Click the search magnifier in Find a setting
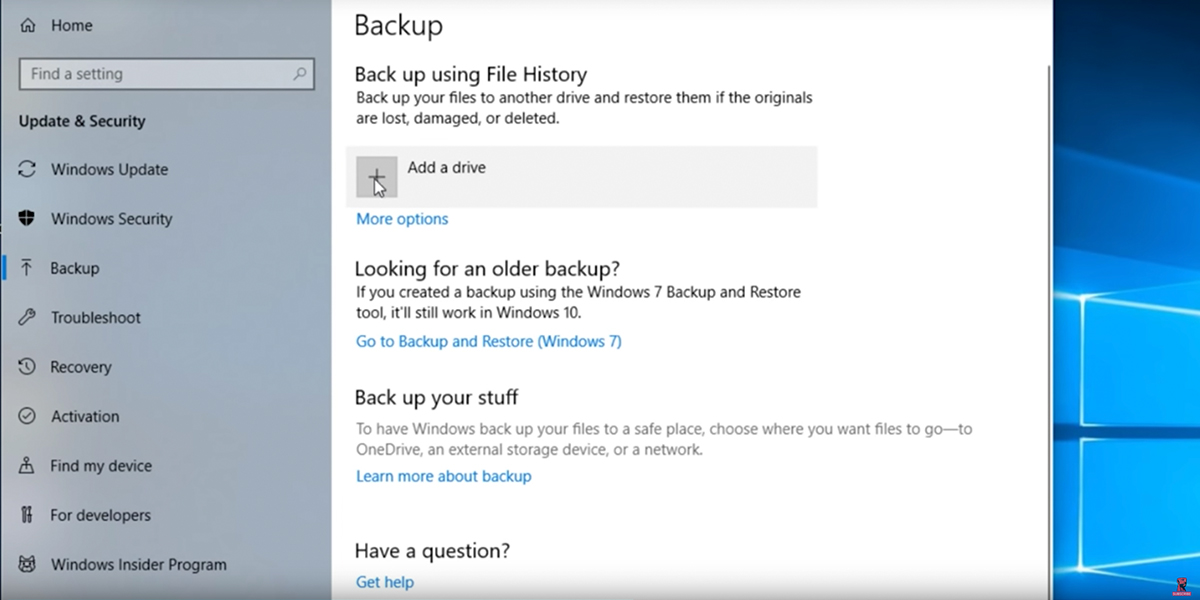The width and height of the screenshot is (1200, 600). (299, 73)
